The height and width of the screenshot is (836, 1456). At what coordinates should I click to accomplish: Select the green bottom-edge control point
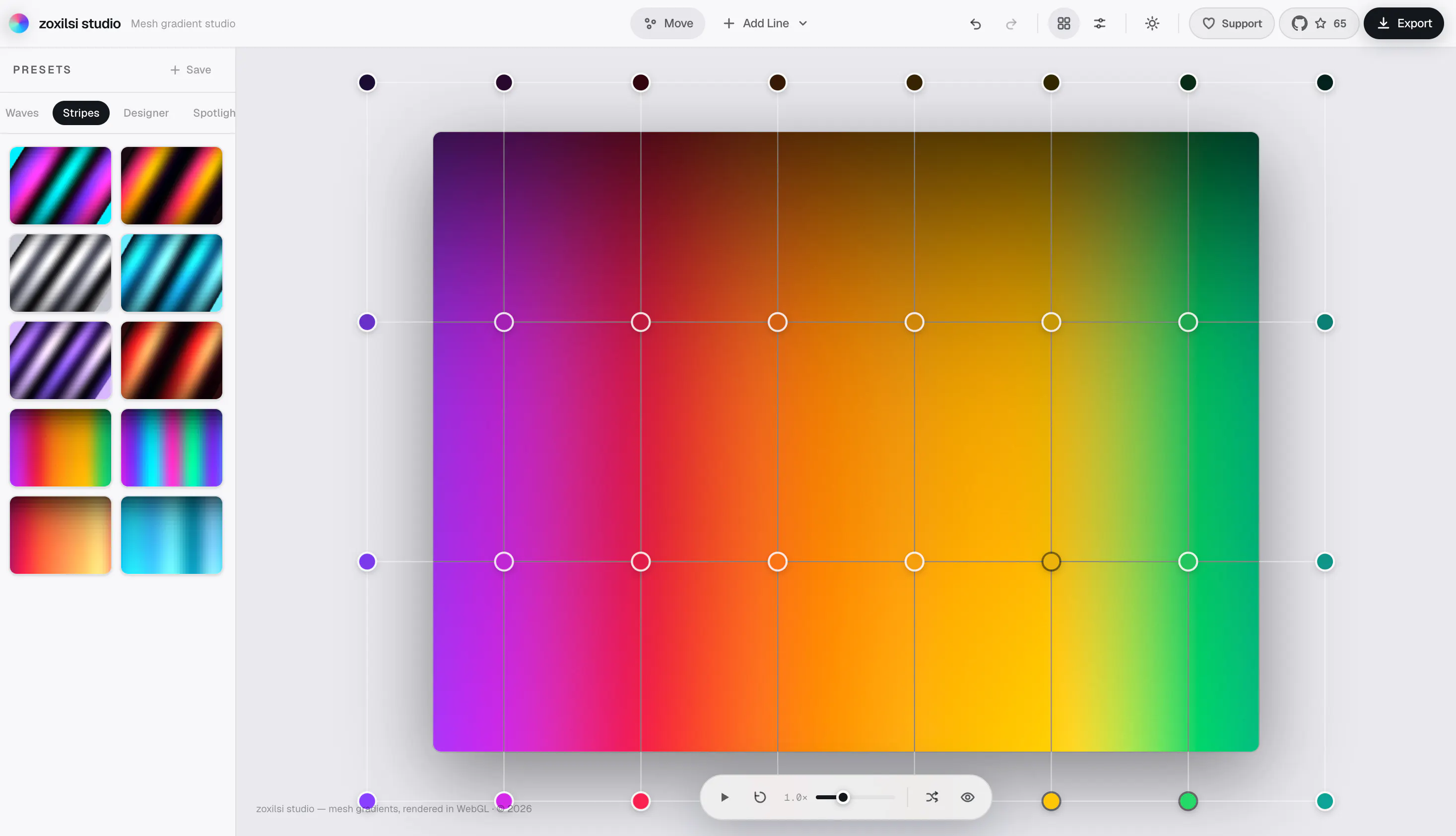(1188, 801)
